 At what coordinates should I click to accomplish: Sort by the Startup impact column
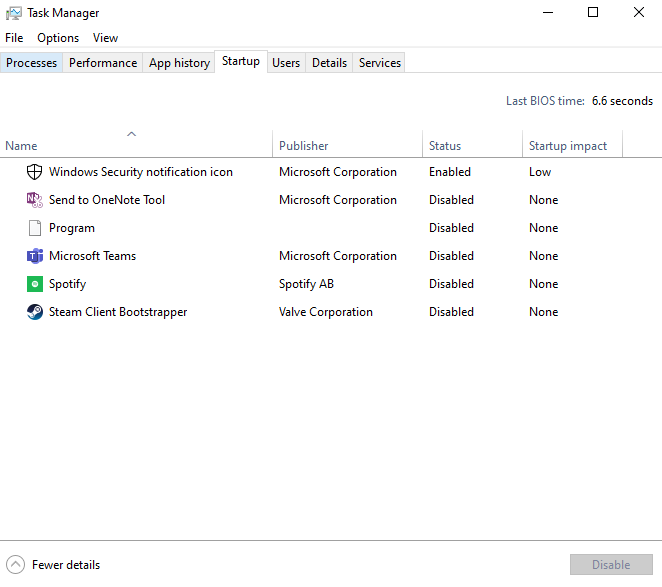tap(570, 146)
